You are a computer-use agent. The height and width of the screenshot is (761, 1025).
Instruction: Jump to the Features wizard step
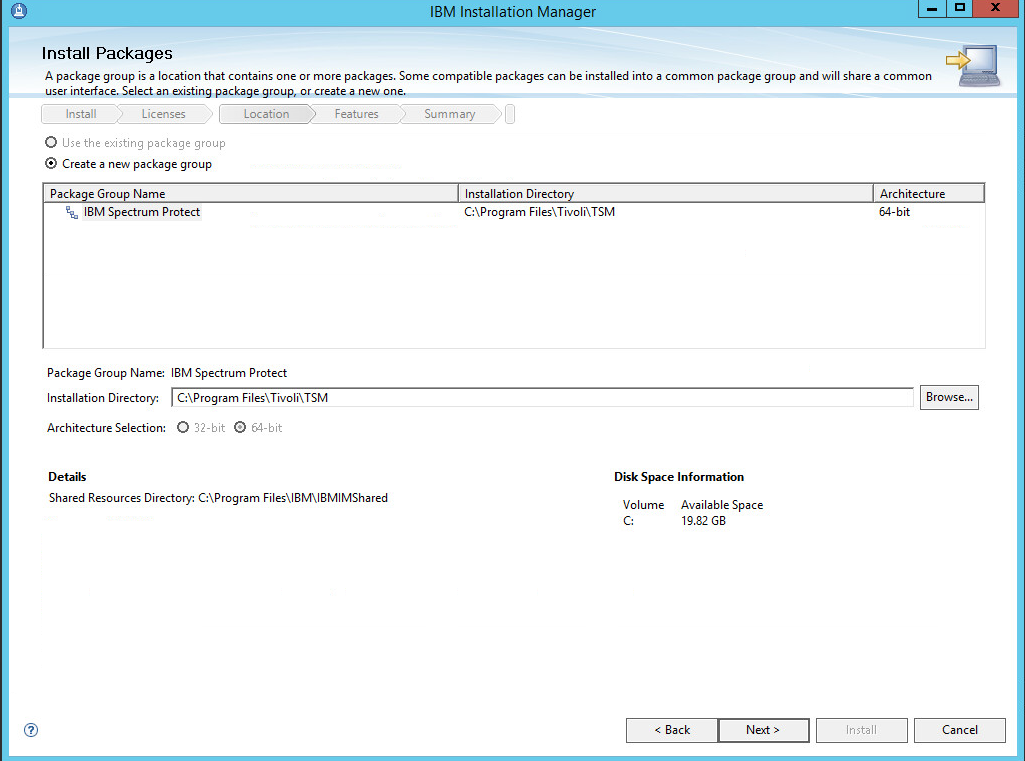coord(356,114)
